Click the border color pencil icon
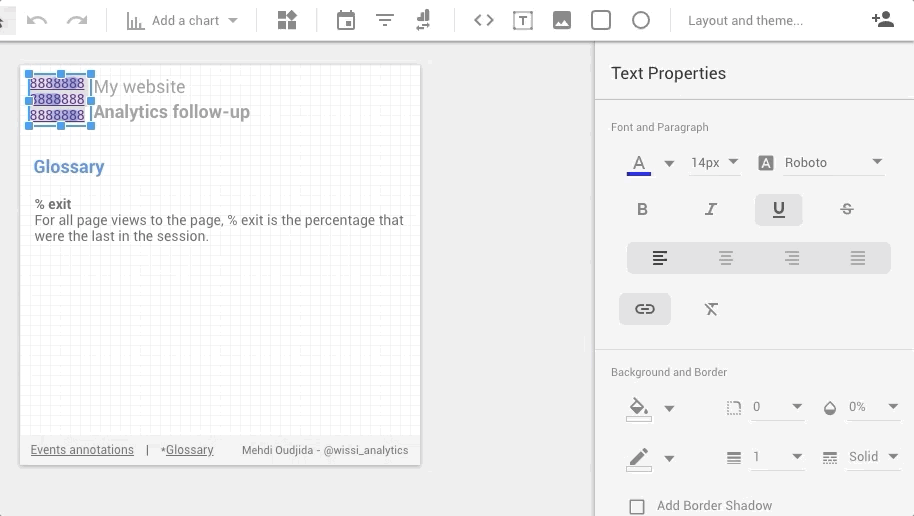The image size is (914, 516). (638, 459)
